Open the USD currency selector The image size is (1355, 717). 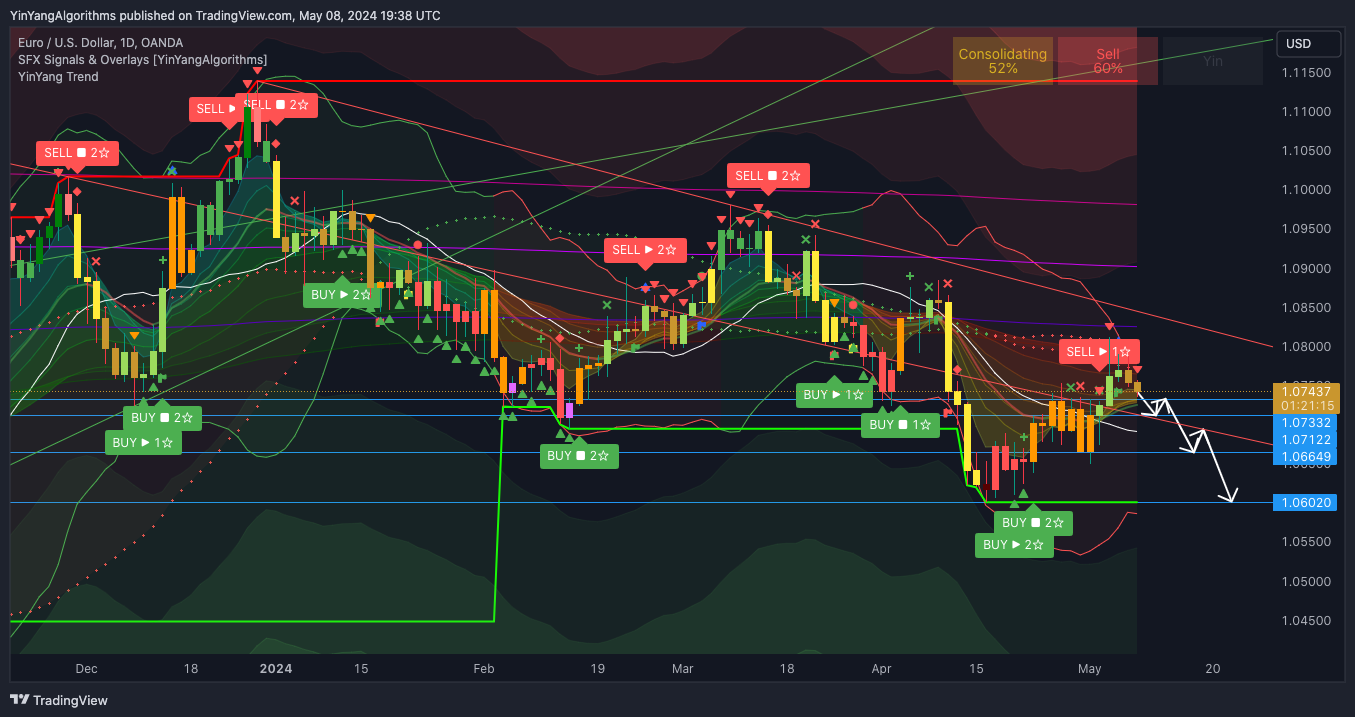pos(1309,44)
